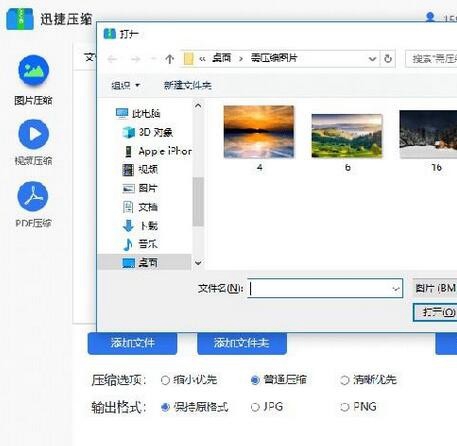Go back in the Open dialog
The height and width of the screenshot is (446, 457).
tap(112, 59)
